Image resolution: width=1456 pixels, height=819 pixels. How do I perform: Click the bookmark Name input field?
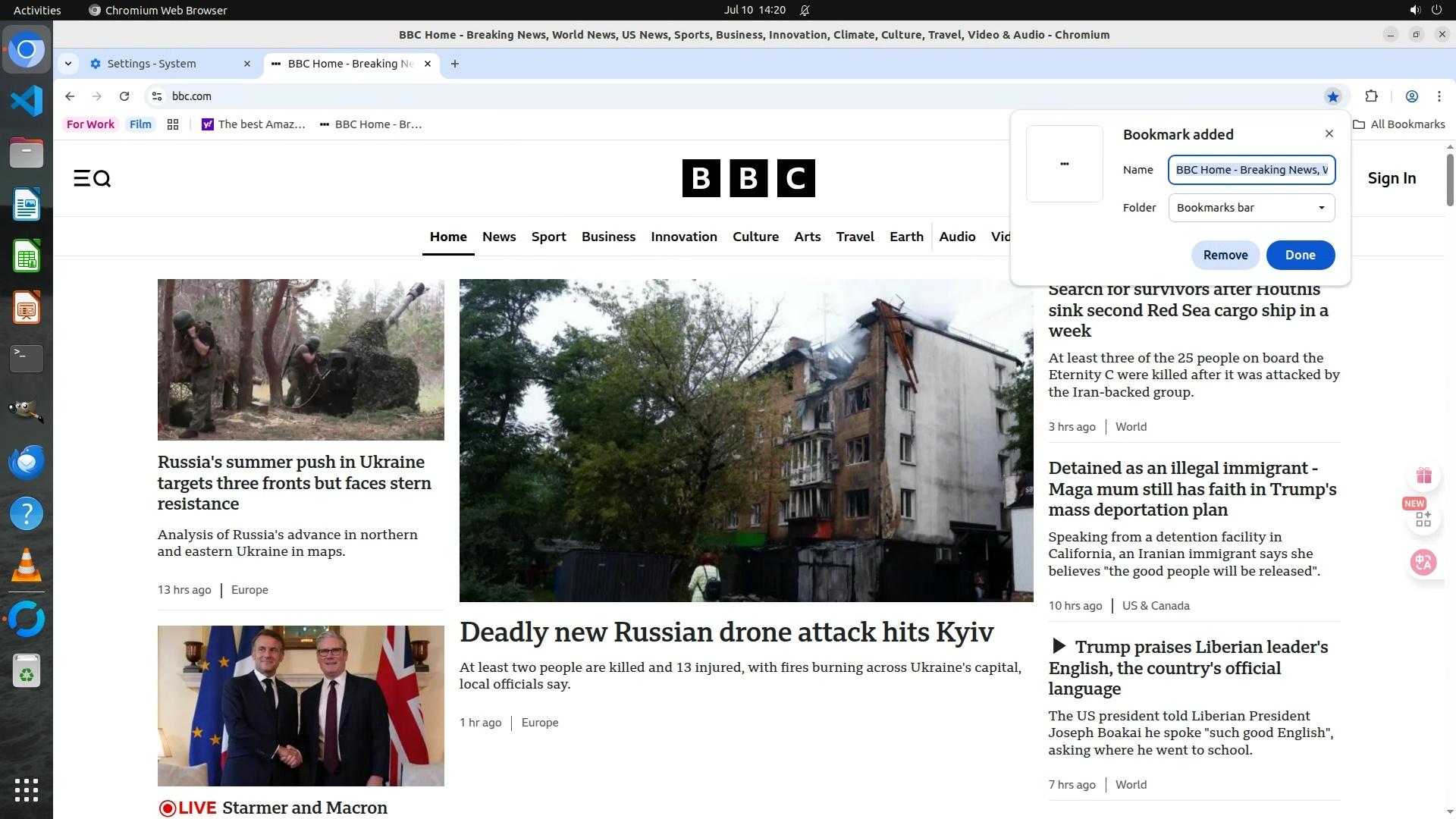pyautogui.click(x=1251, y=170)
